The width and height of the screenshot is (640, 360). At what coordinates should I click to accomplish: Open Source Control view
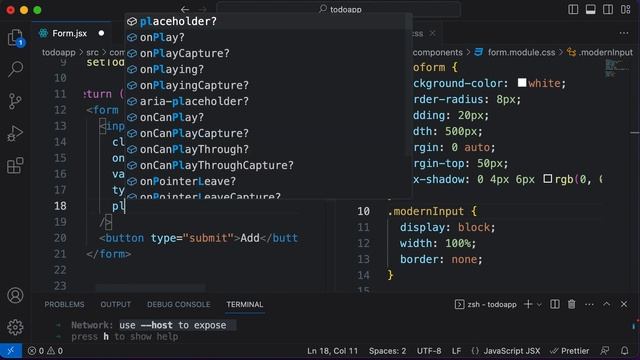[15, 101]
